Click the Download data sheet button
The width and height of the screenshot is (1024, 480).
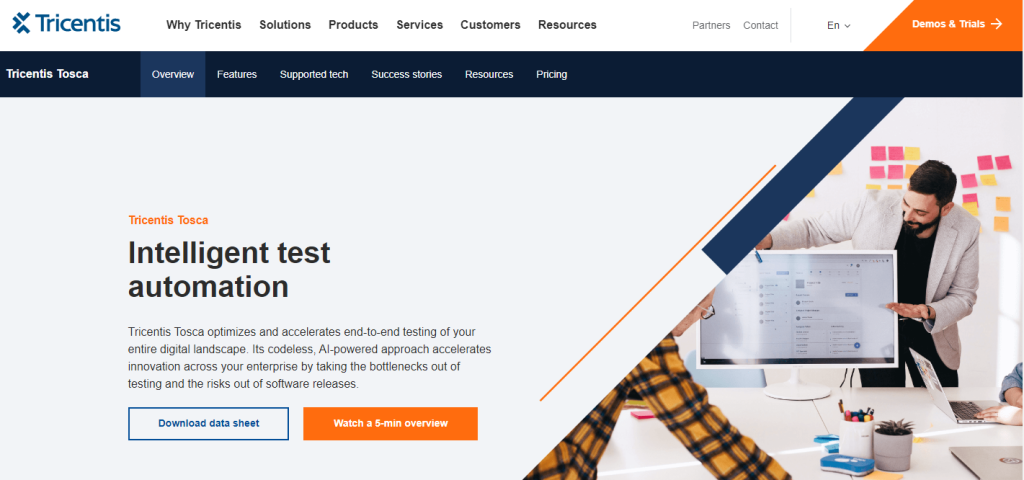point(208,423)
